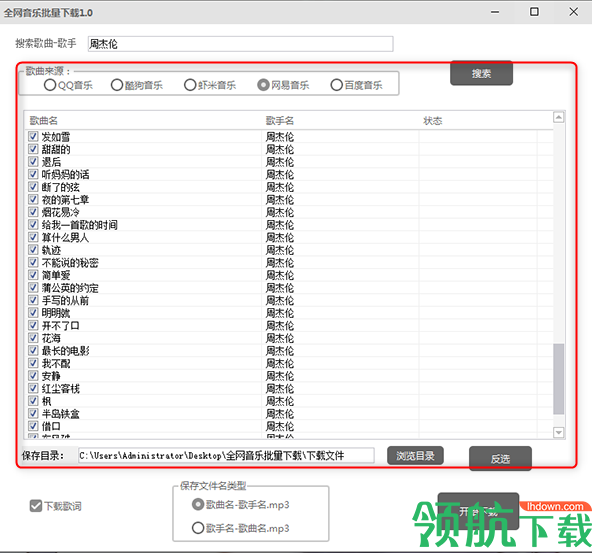Uncheck the song 轨迹
Viewport: 592px width, 554px height.
coord(33,250)
